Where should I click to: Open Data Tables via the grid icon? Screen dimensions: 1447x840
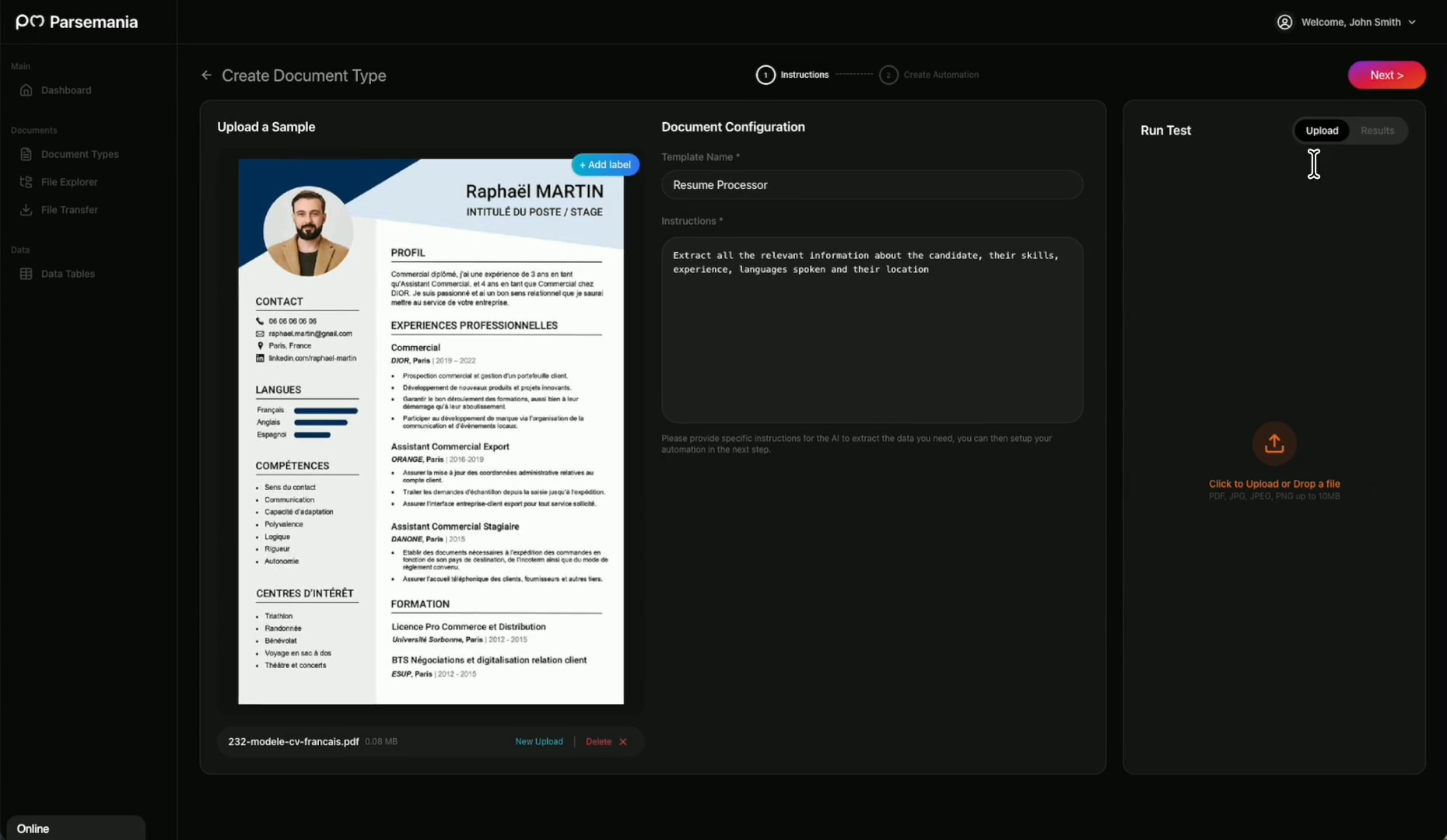[x=26, y=273]
